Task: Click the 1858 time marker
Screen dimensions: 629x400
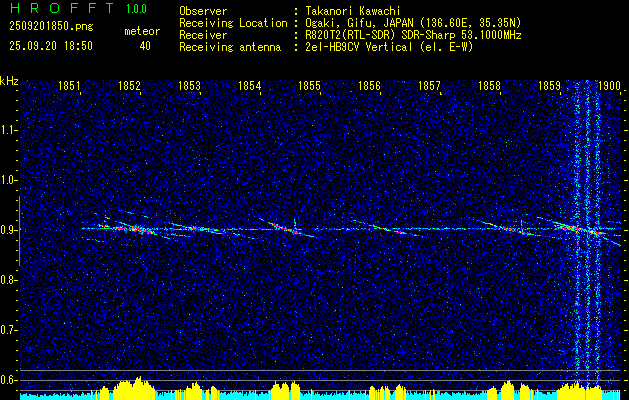Action: (489, 85)
